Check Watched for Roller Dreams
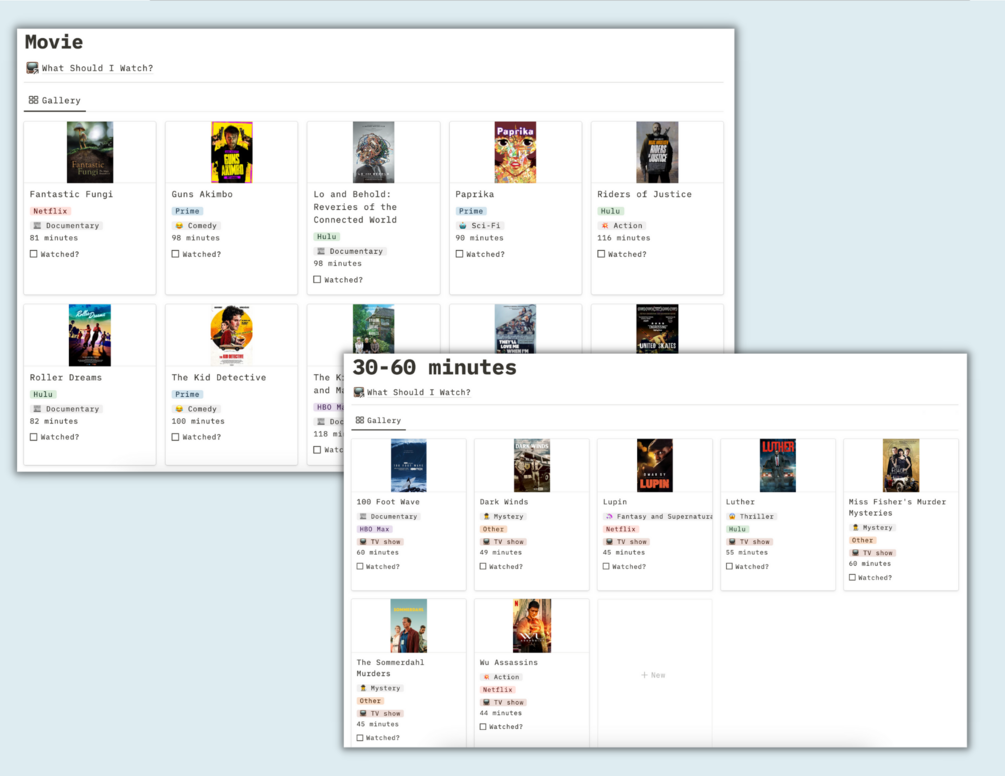Image resolution: width=1005 pixels, height=776 pixels. click(x=33, y=436)
